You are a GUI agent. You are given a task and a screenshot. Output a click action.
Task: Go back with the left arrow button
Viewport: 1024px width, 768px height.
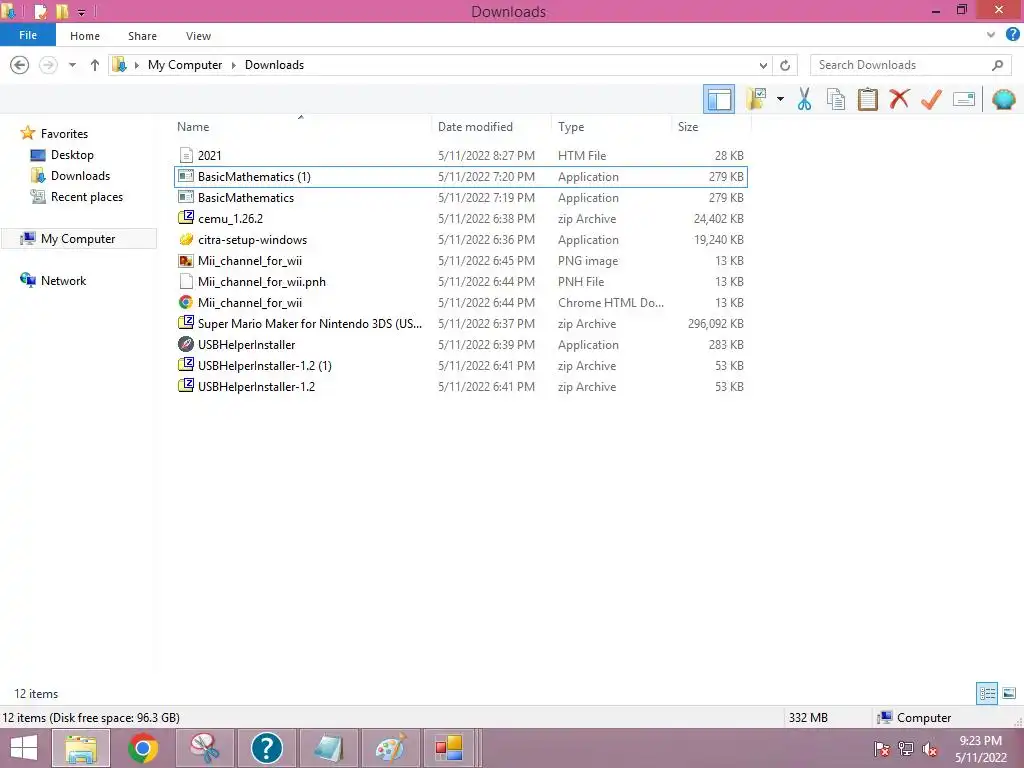click(x=20, y=65)
